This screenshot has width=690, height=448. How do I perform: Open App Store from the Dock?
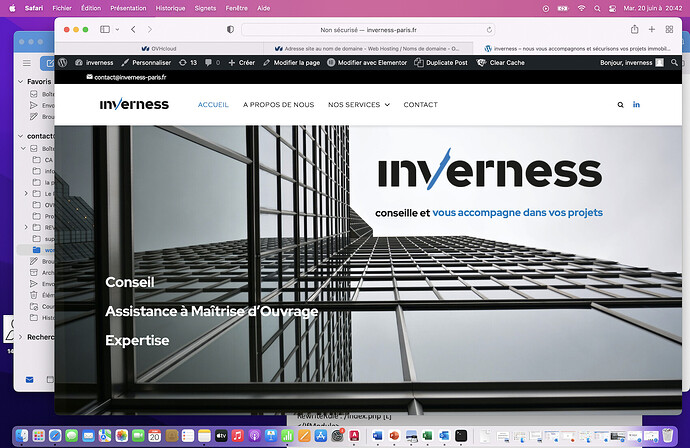point(321,436)
